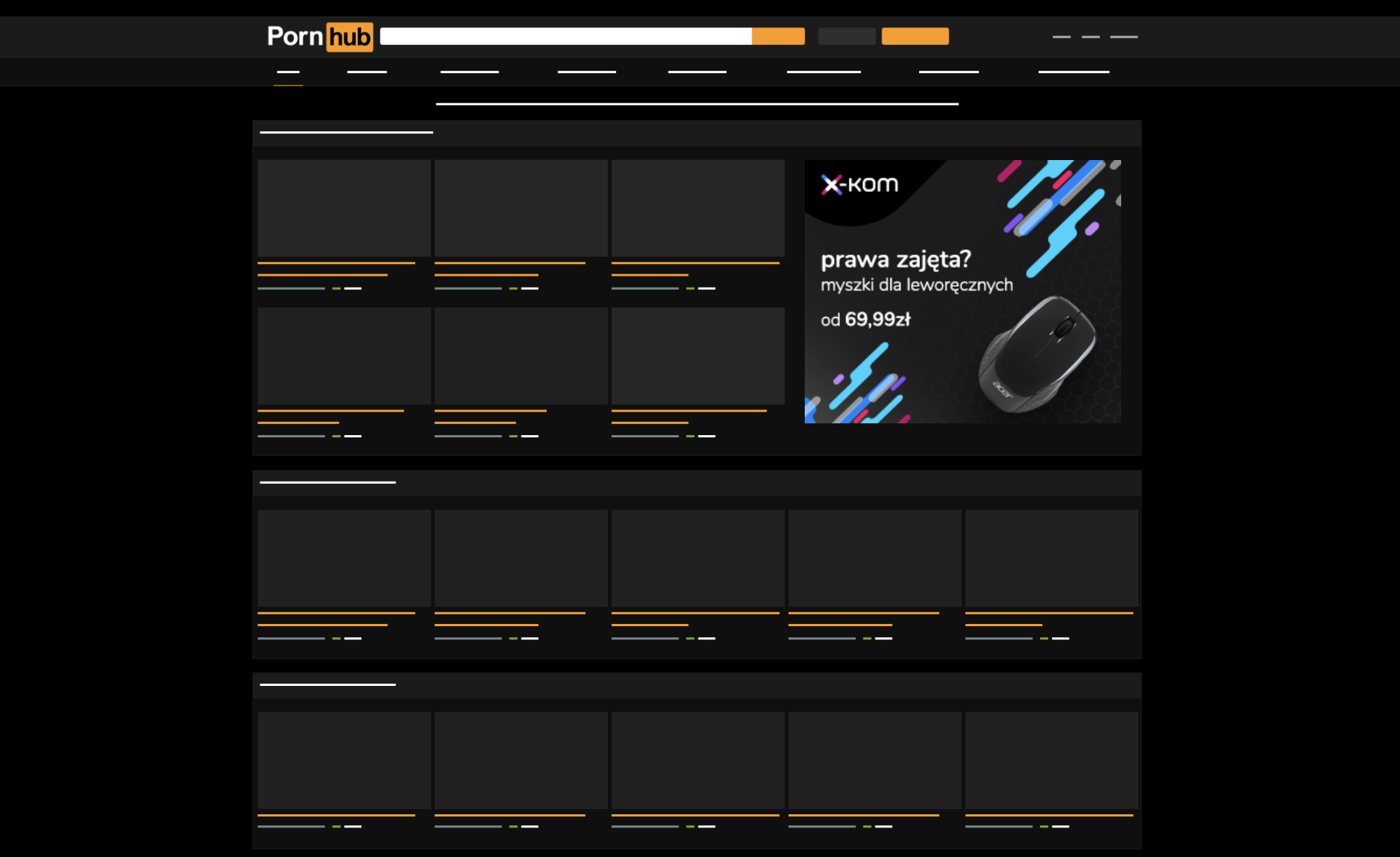
Task: Select the second item in the navigation bar
Action: coord(367,72)
